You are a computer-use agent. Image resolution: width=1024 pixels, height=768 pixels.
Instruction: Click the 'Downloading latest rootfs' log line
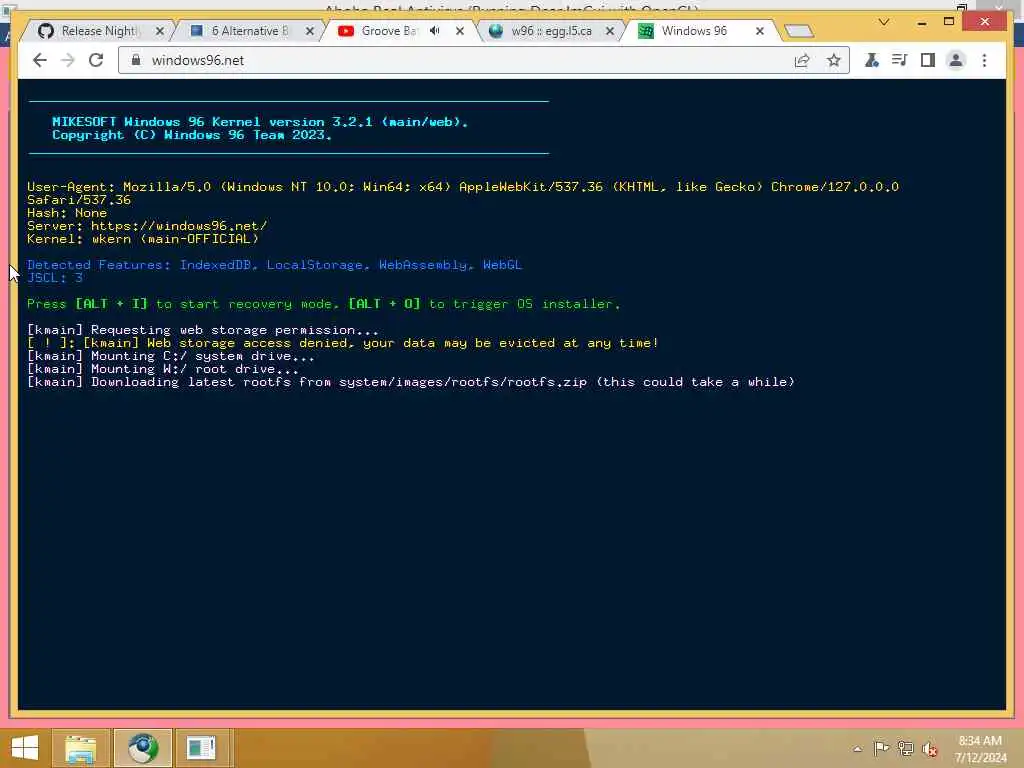tap(411, 382)
